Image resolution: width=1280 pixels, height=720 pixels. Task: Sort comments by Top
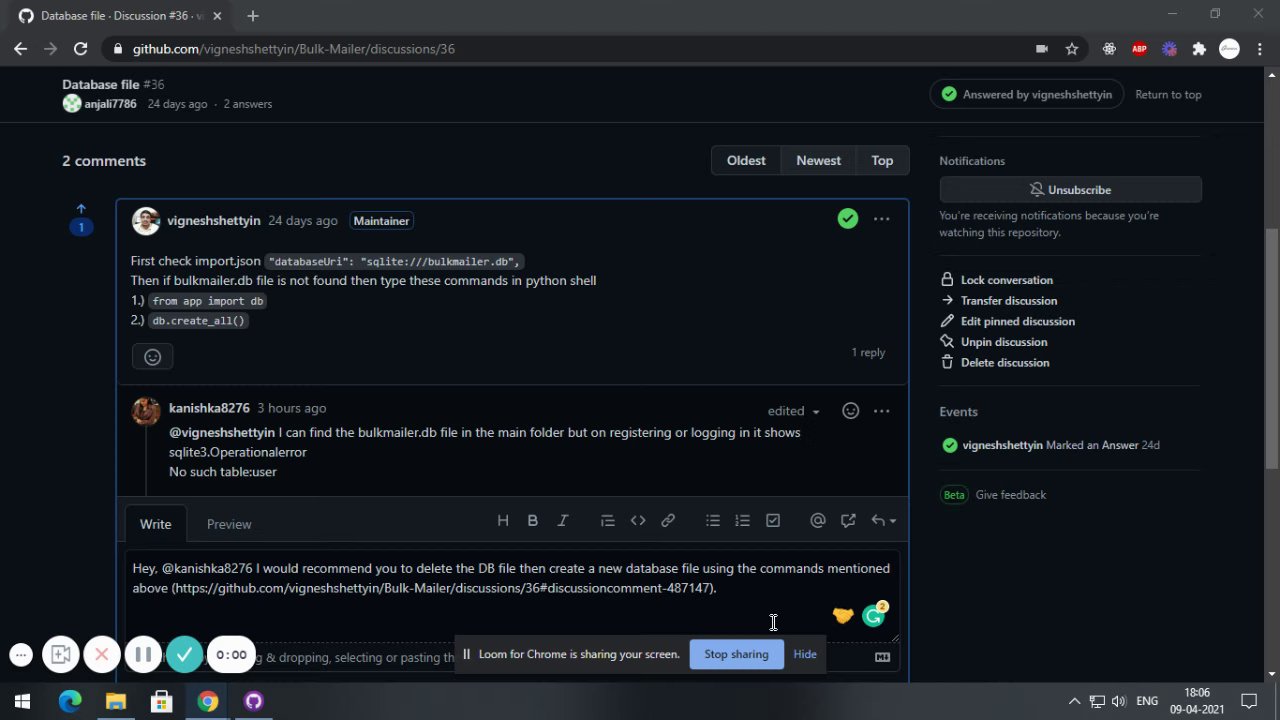pos(882,161)
